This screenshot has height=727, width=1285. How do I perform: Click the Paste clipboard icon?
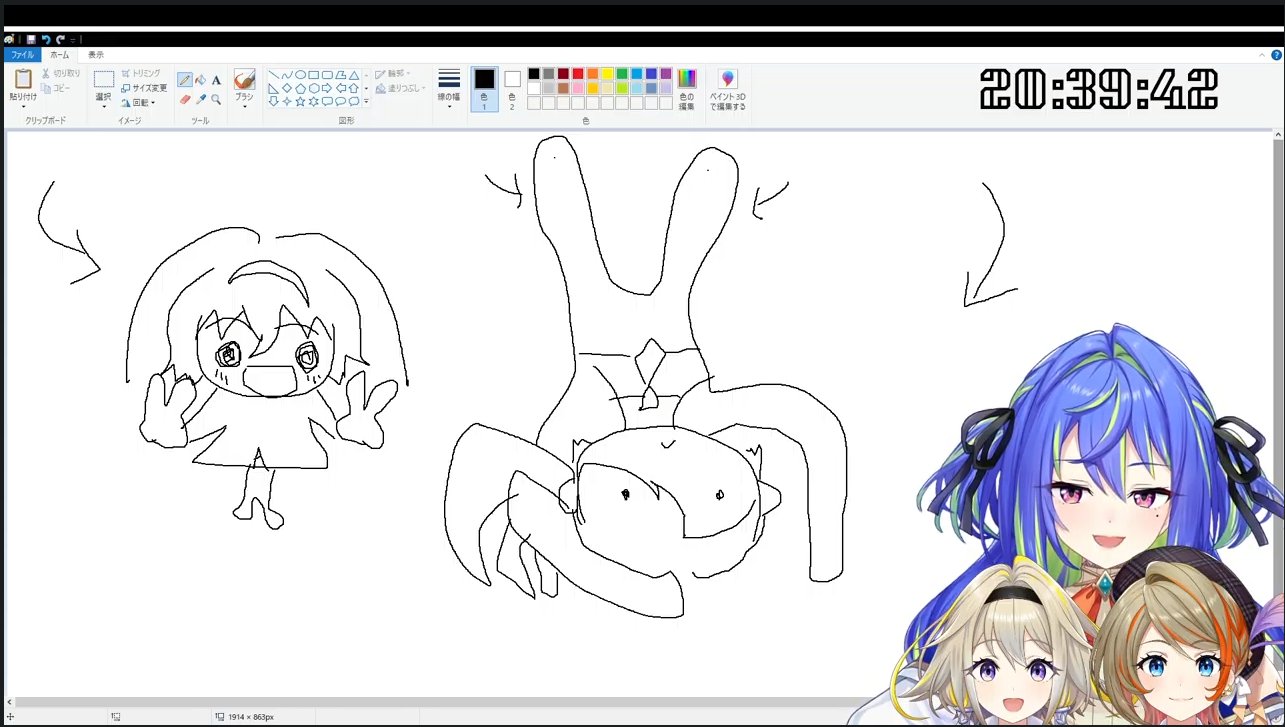click(x=23, y=79)
